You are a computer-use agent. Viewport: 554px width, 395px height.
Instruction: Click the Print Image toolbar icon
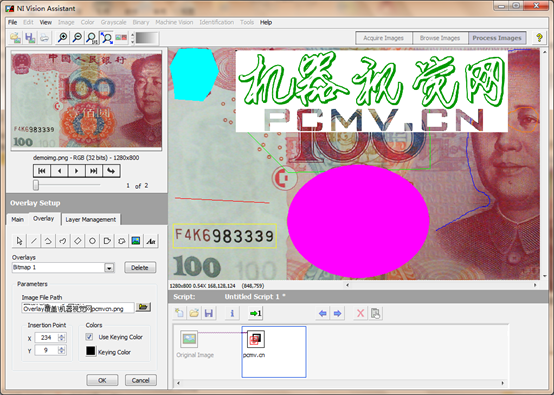point(45,37)
